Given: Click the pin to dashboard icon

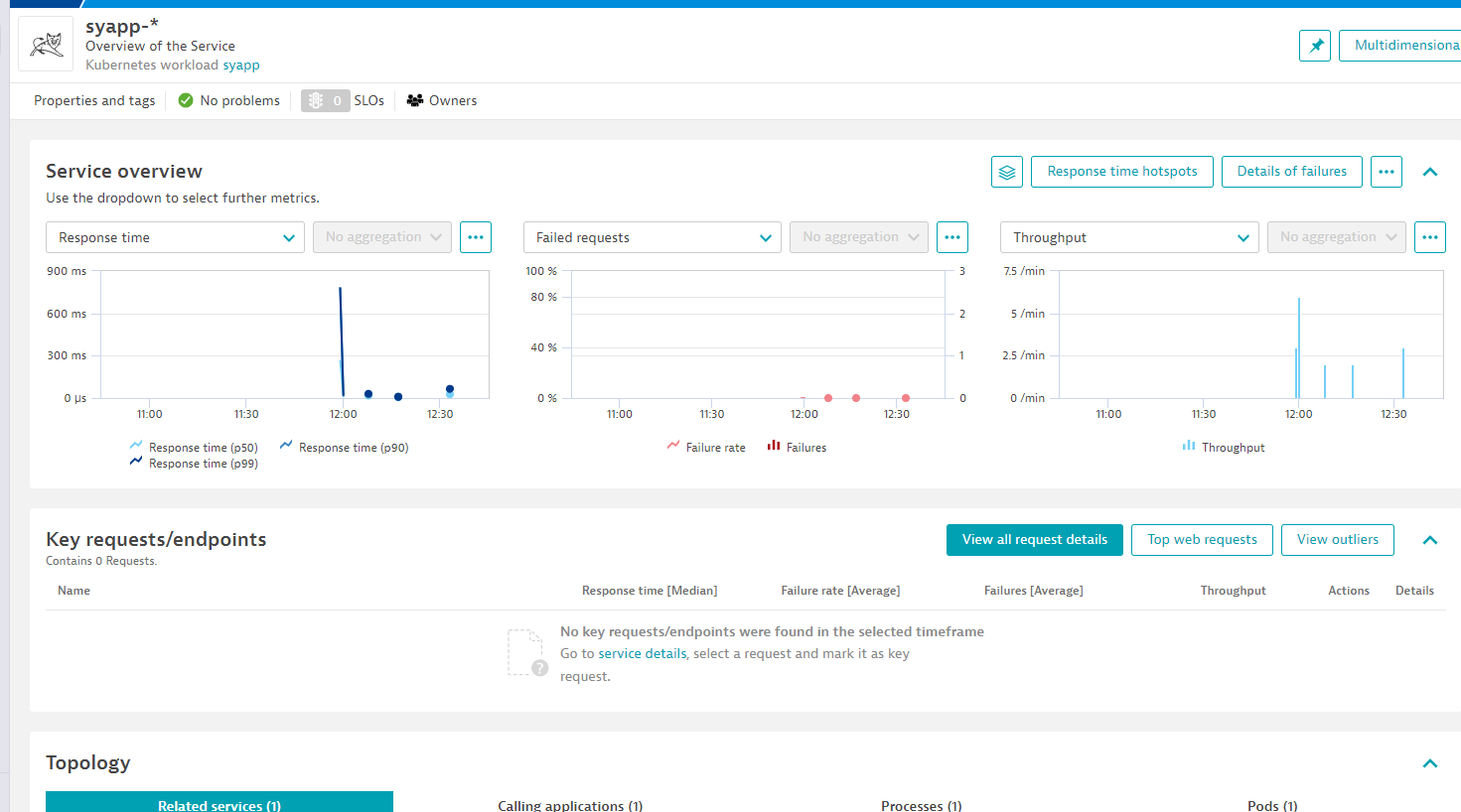Looking at the screenshot, I should click(x=1315, y=46).
